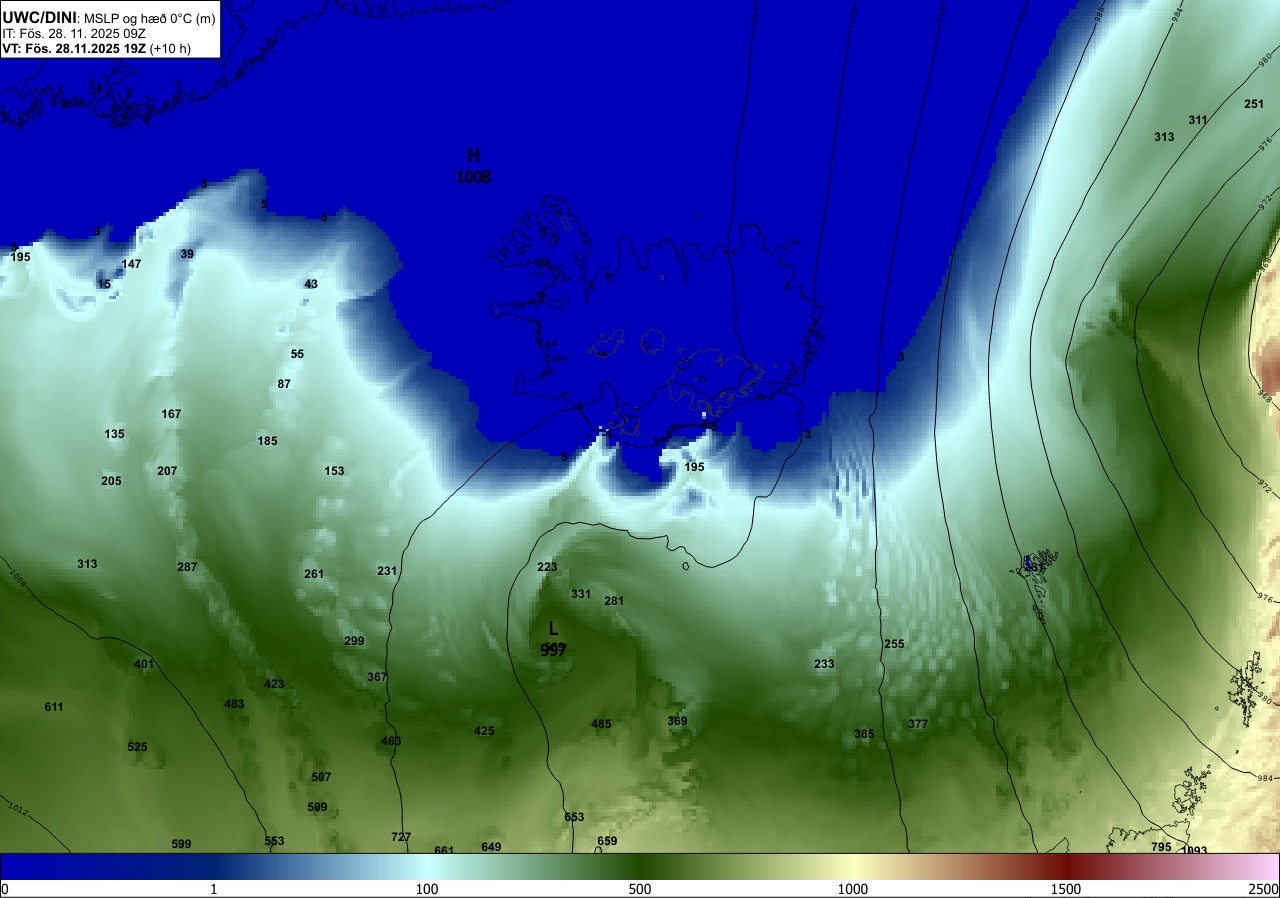Click the 205 height value
The width and height of the screenshot is (1280, 898).
click(111, 481)
